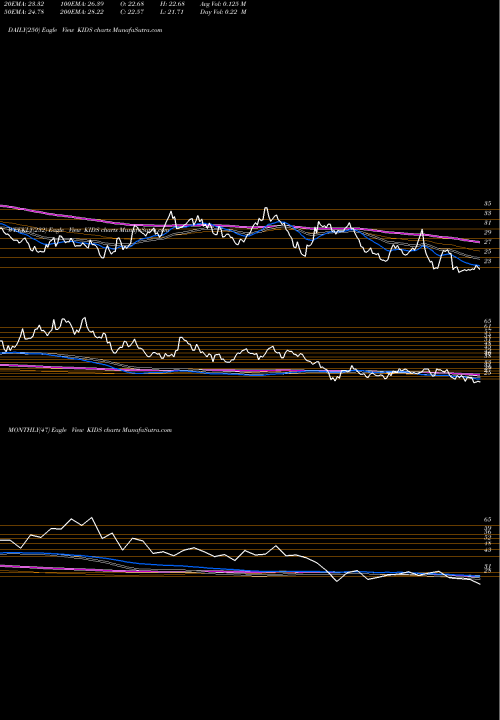Click the high price H: 22.68
Image resolution: width=500 pixels, height=720 pixels.
point(173,4)
